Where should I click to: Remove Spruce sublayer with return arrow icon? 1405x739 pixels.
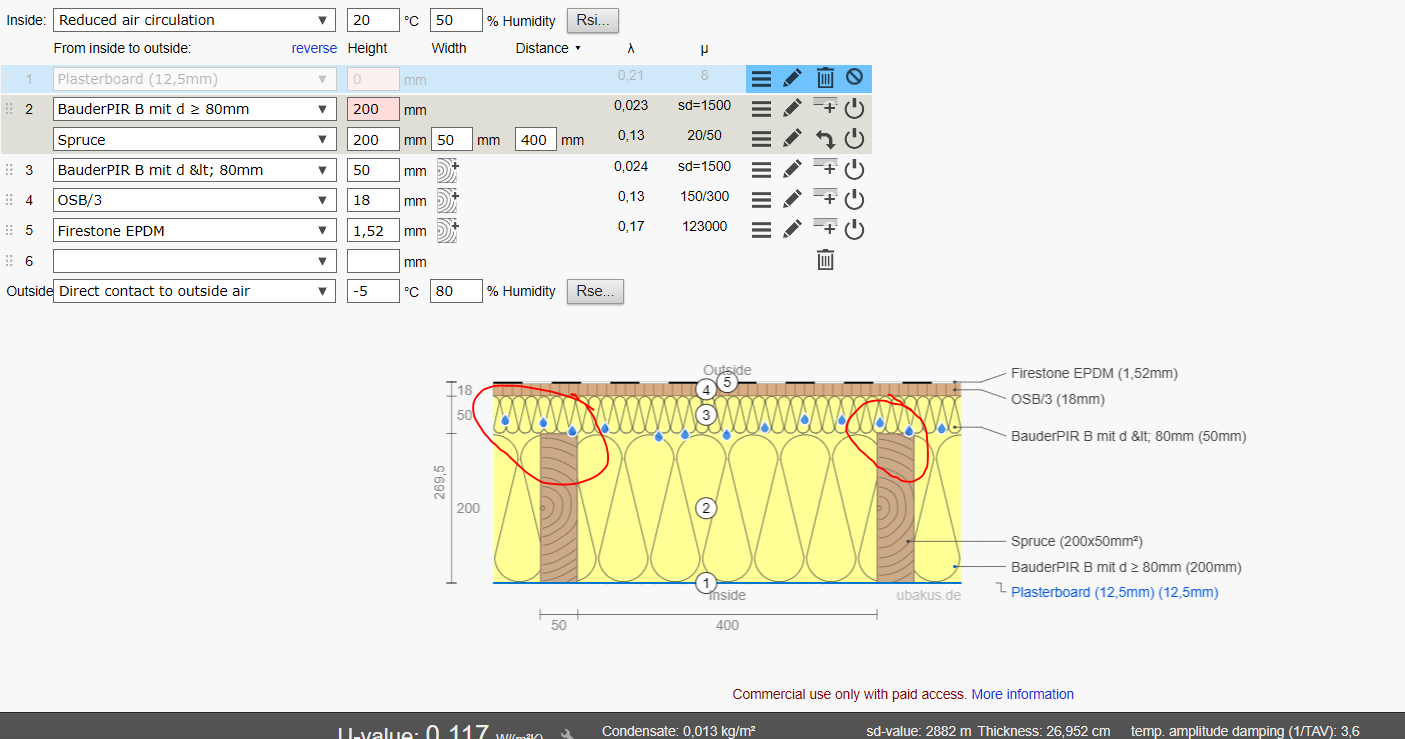pyautogui.click(x=825, y=140)
